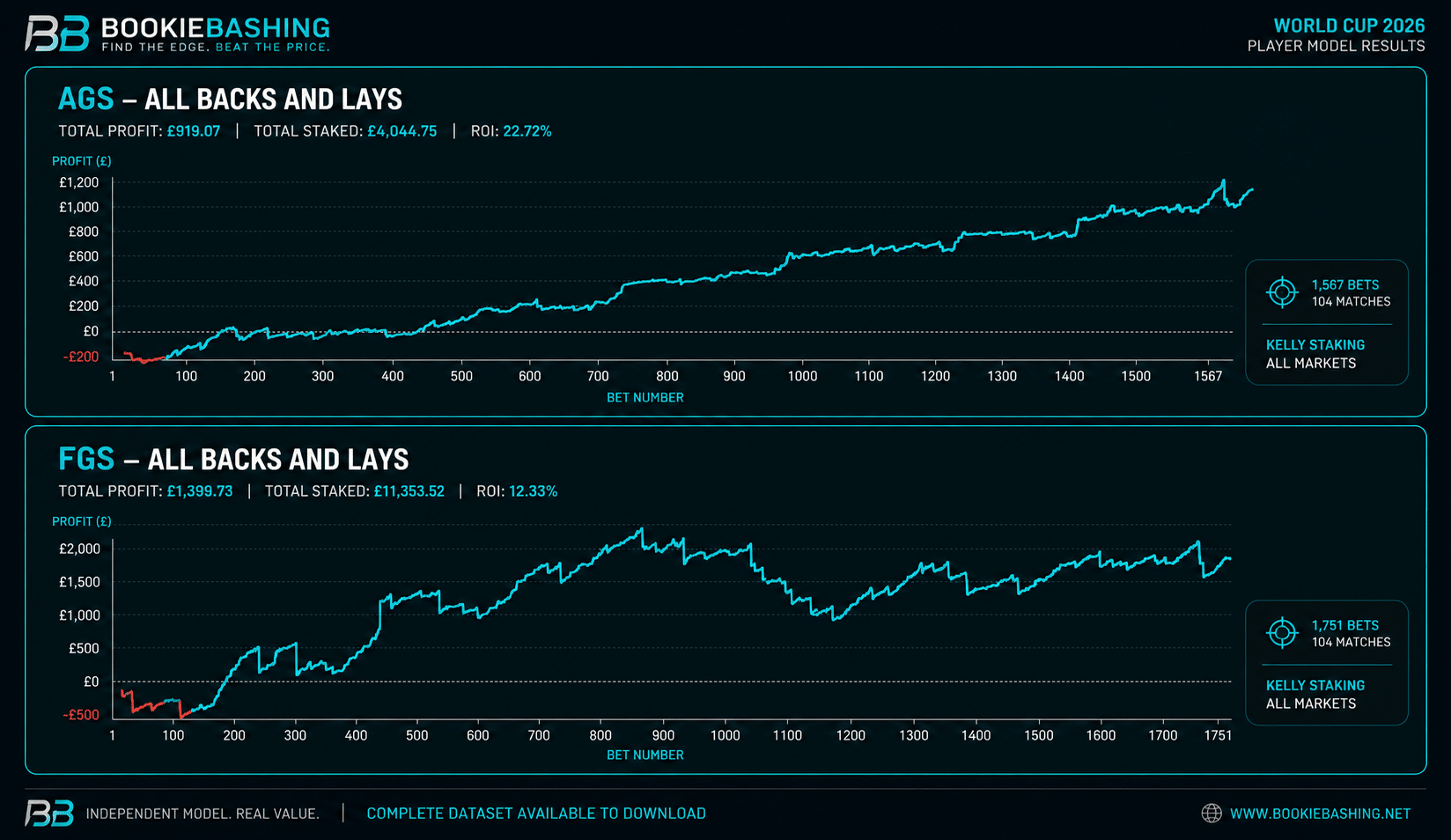Viewport: 1451px width, 840px height.
Task: Click the 1,567 BETS count
Action: point(1345,285)
